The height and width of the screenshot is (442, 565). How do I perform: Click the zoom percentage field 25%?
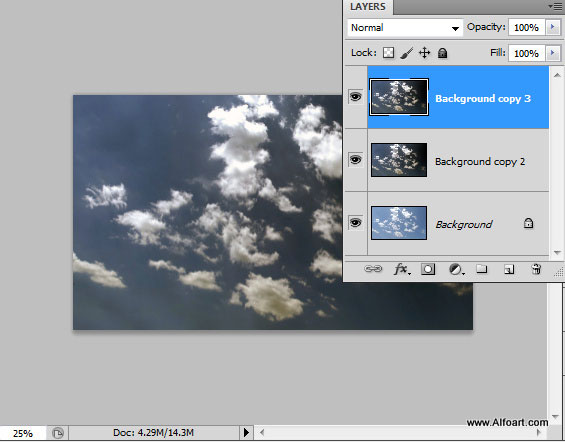pyautogui.click(x=23, y=433)
